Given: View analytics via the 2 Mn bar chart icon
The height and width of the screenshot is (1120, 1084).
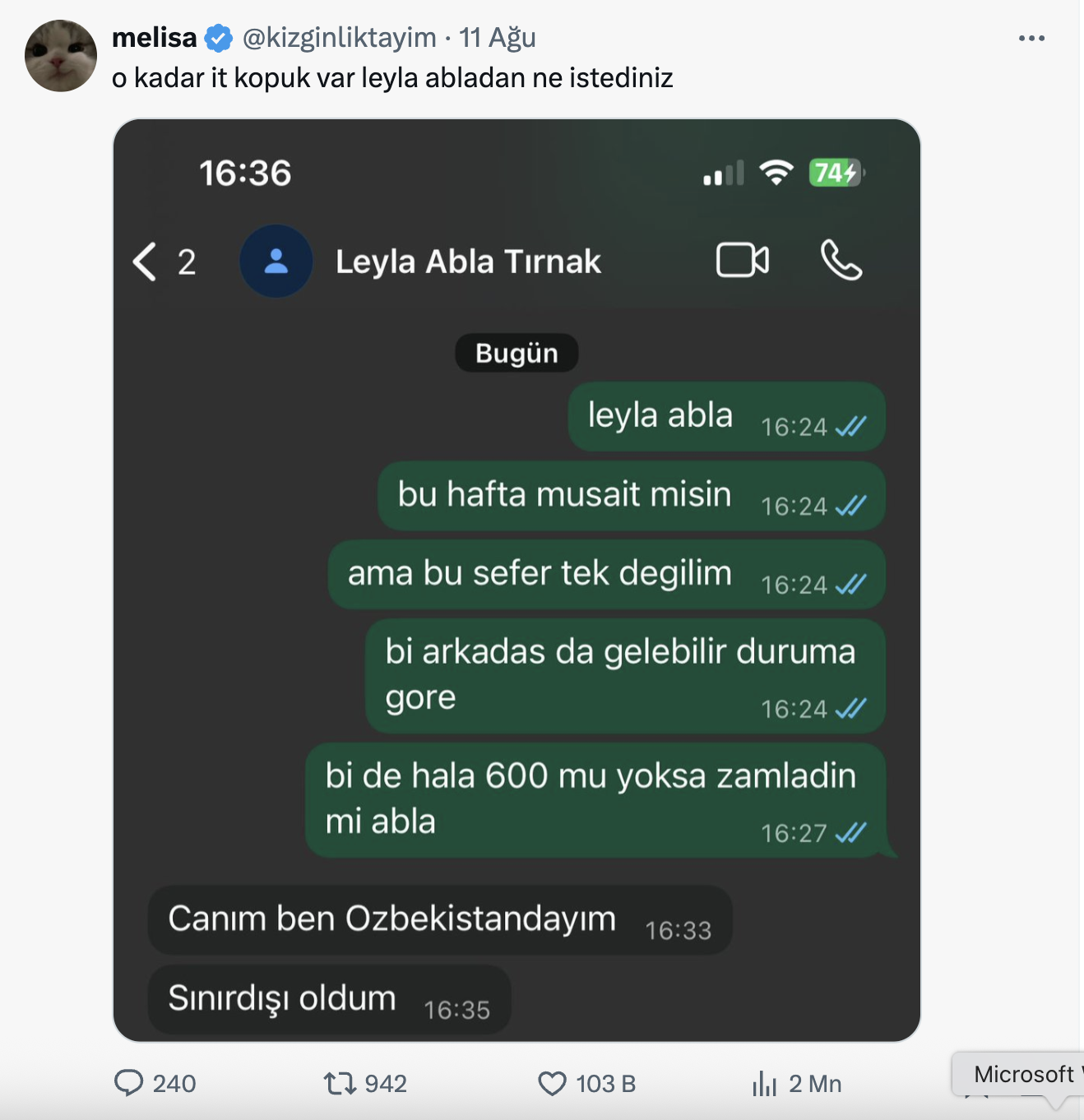Looking at the screenshot, I should coord(764,1084).
